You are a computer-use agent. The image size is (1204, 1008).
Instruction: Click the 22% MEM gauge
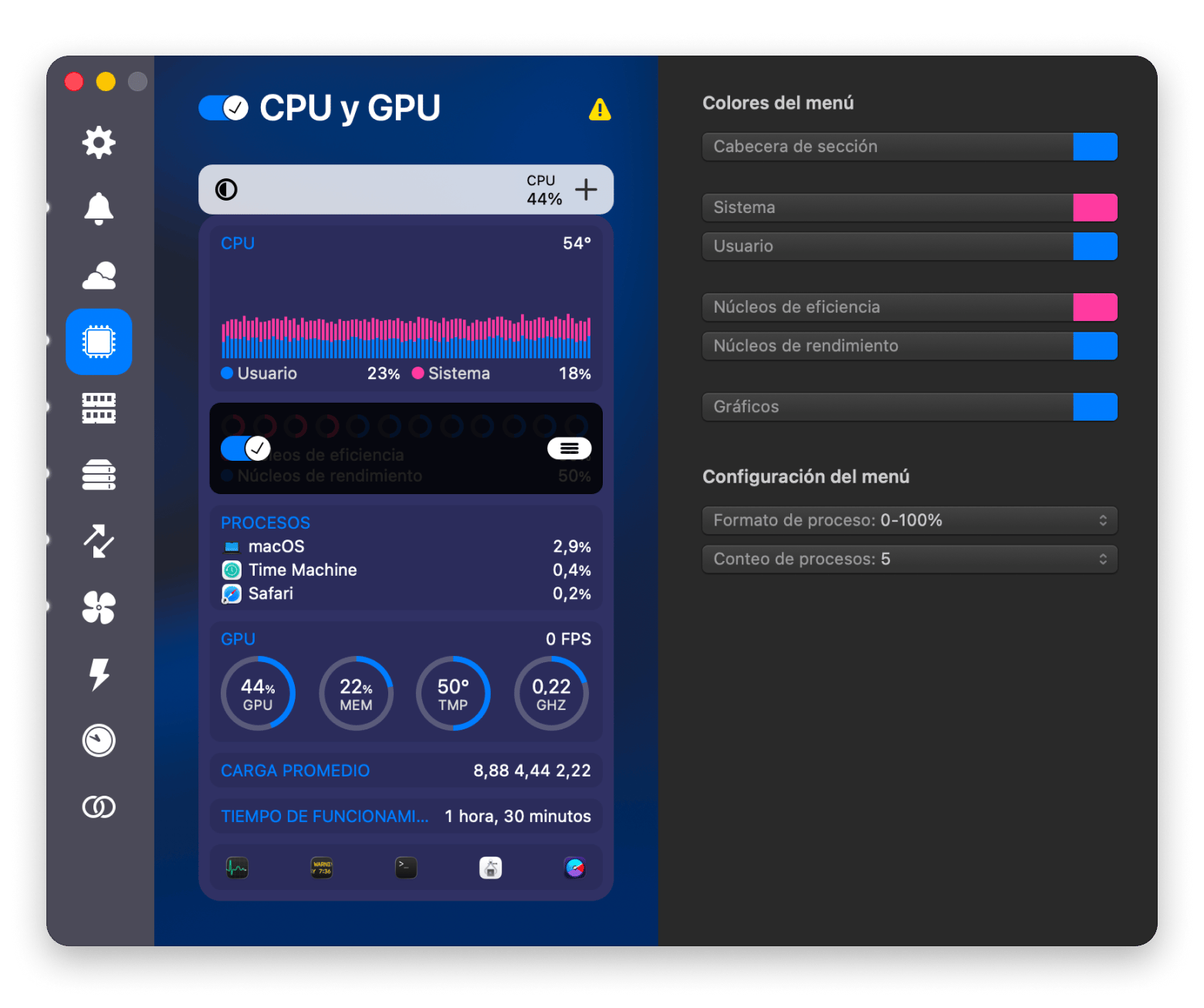[356, 693]
